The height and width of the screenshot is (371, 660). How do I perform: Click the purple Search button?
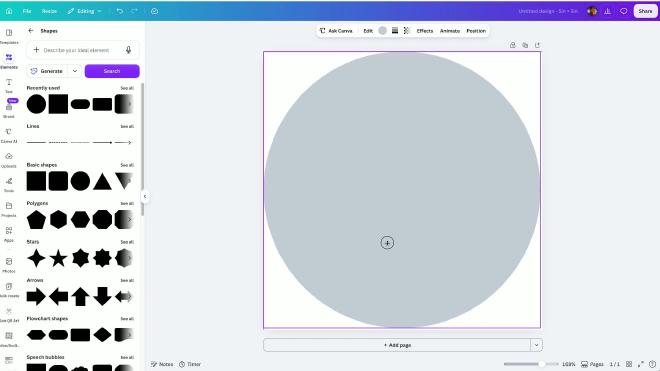point(112,71)
